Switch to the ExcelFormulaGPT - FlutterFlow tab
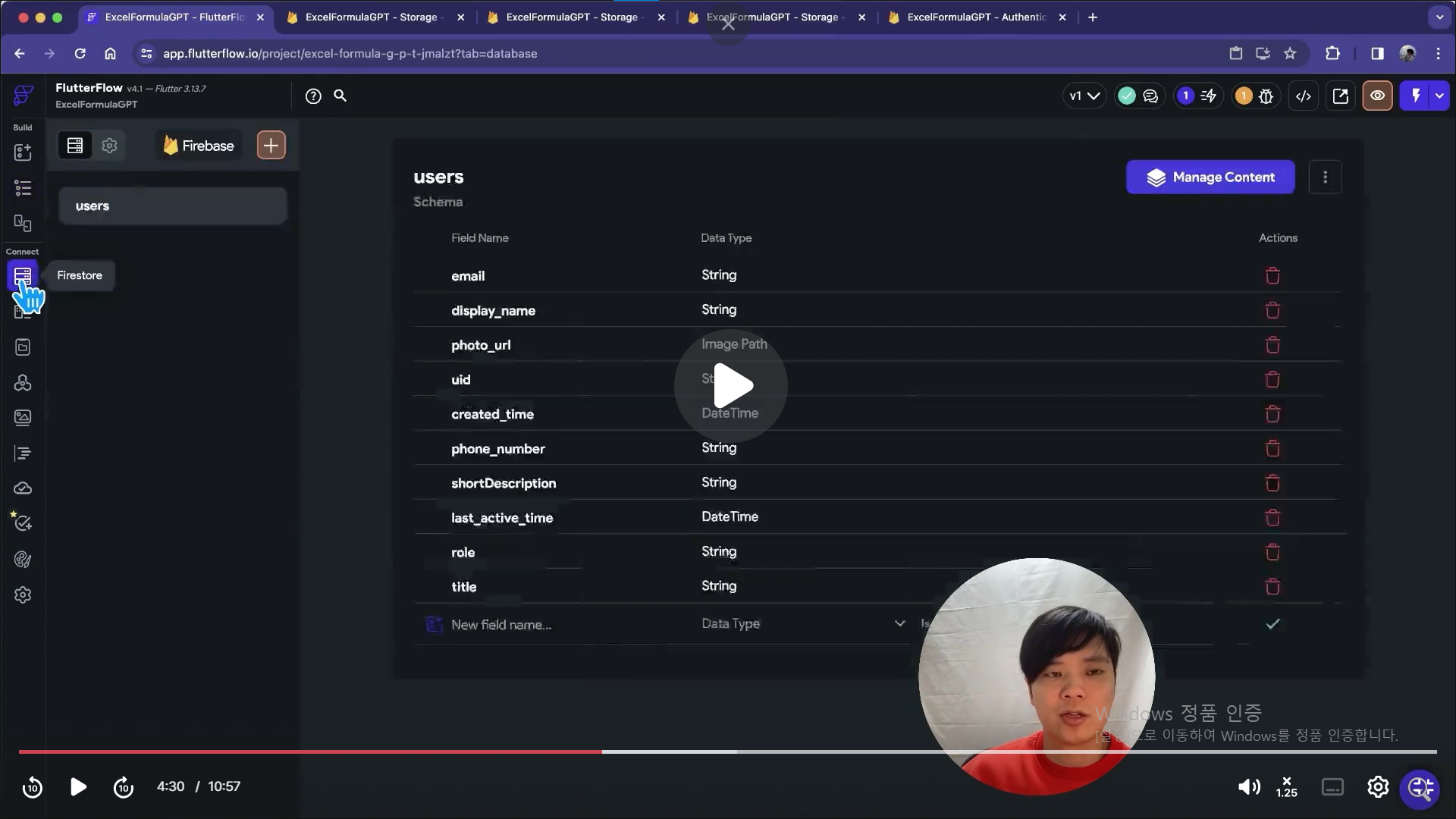The image size is (1456, 819). click(175, 17)
